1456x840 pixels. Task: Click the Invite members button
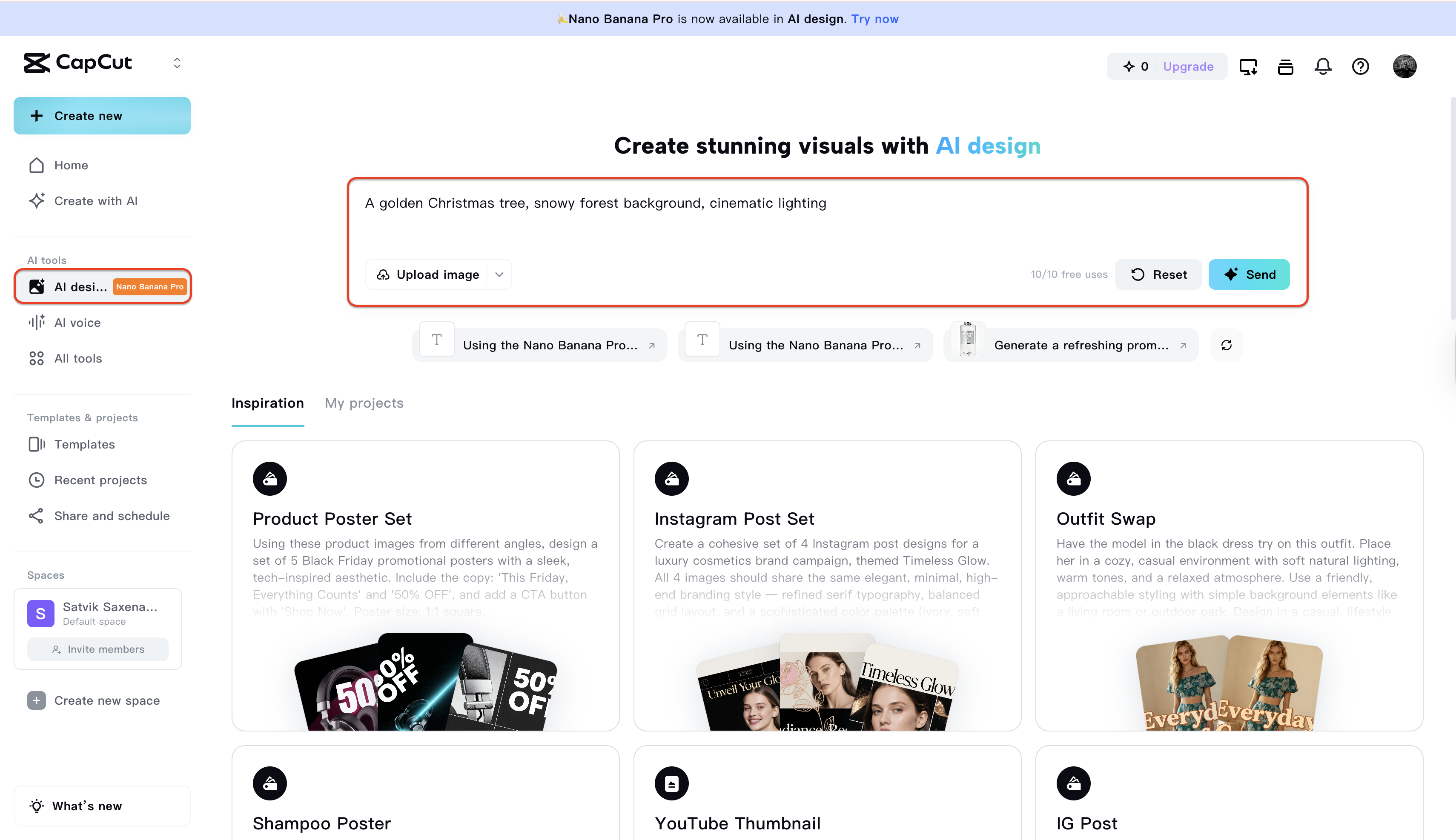pos(97,649)
